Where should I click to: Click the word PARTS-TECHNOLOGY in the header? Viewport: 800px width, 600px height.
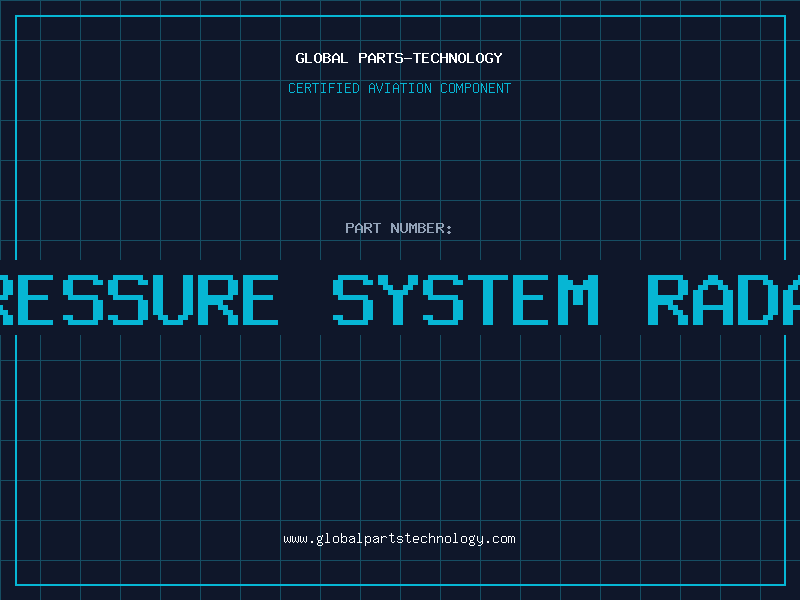tap(429, 58)
